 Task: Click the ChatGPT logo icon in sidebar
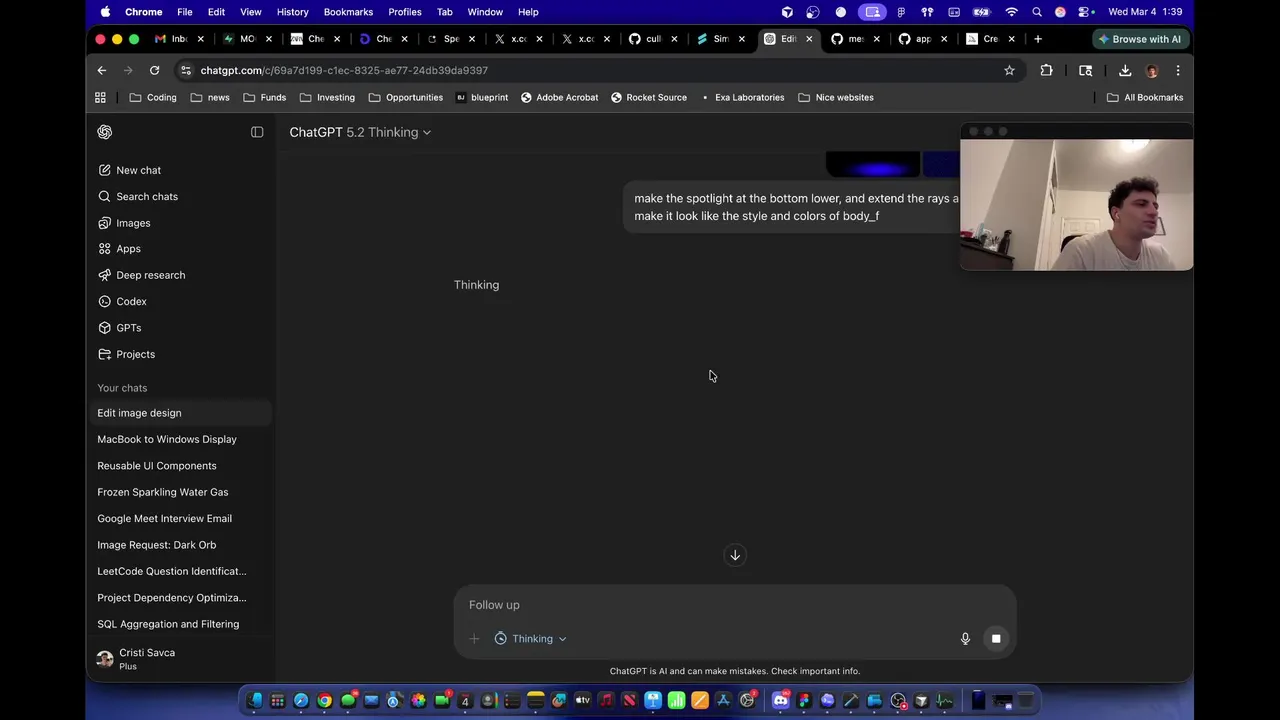pyautogui.click(x=105, y=132)
